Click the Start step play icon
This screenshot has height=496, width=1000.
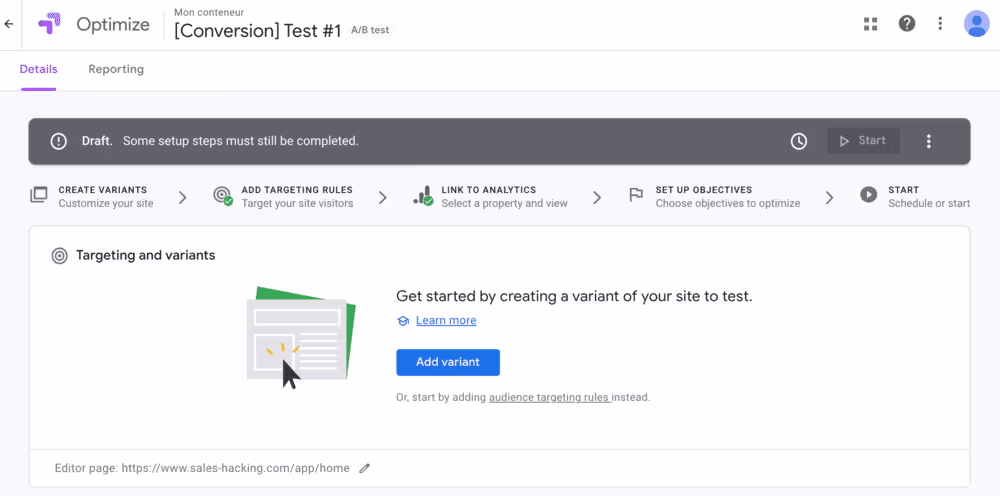click(868, 194)
